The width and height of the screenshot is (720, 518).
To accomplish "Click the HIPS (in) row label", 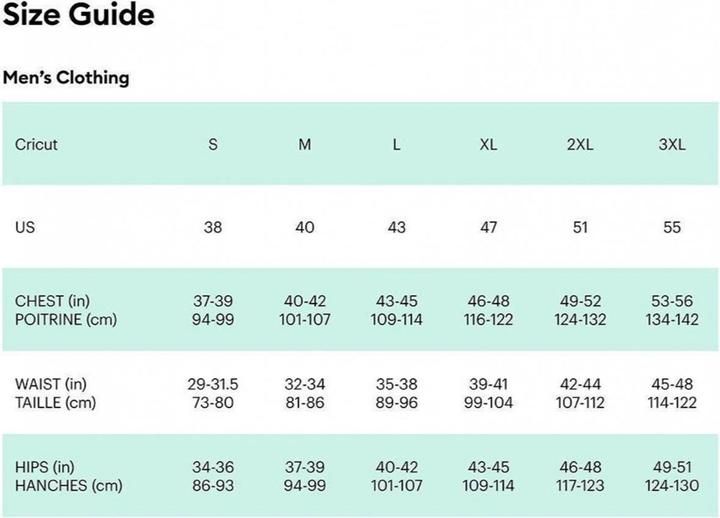I will [45, 467].
